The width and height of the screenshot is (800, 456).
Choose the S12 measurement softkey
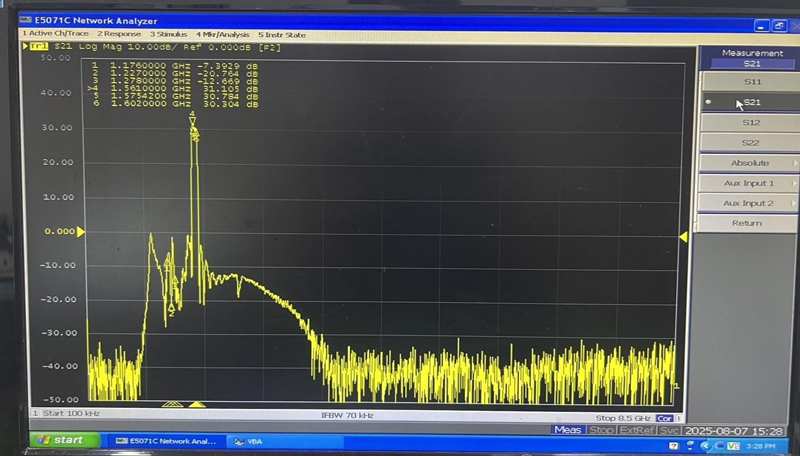click(751, 122)
